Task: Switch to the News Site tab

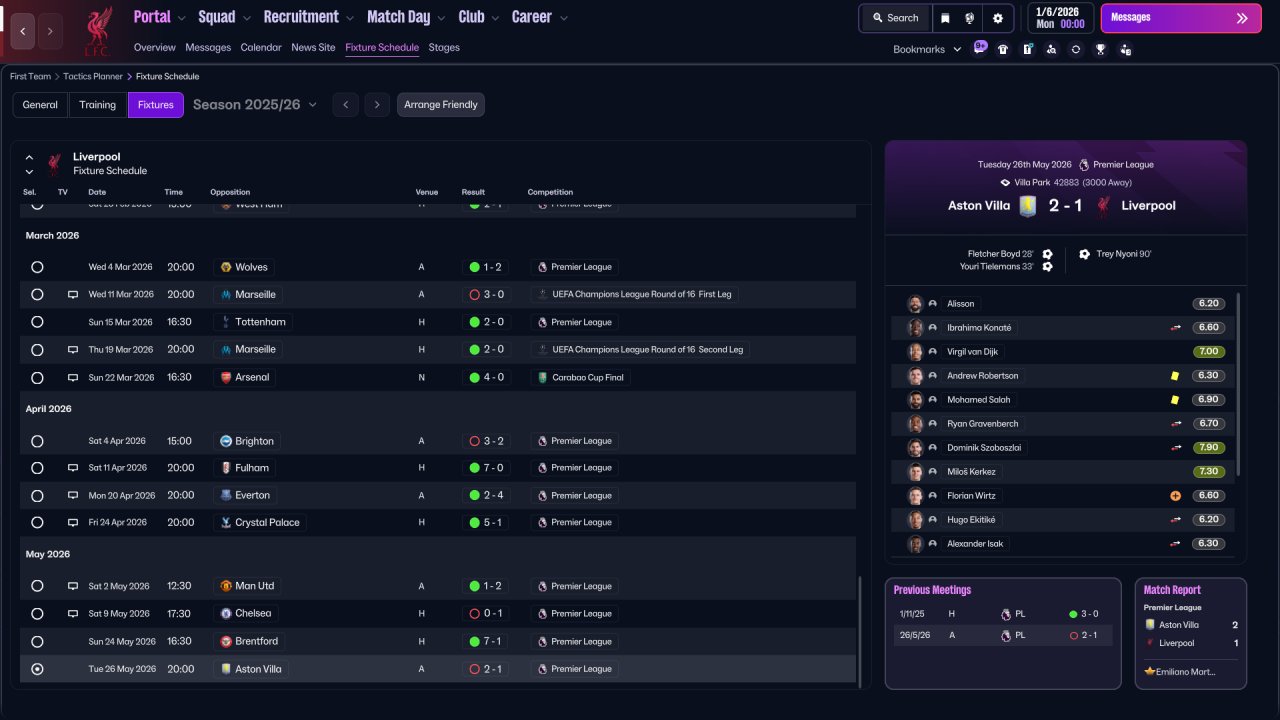Action: [x=313, y=47]
